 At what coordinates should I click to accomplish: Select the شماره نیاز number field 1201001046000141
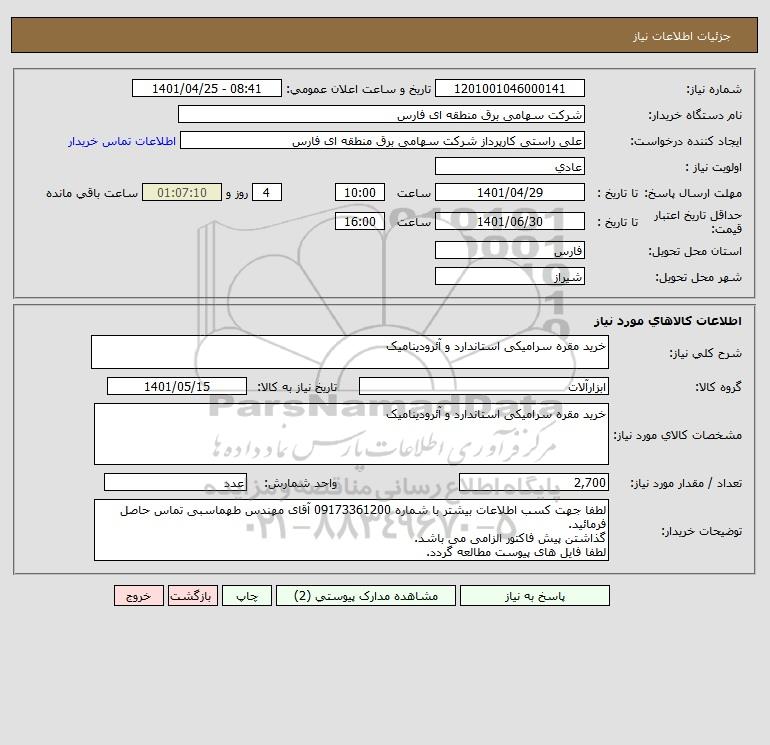point(510,88)
